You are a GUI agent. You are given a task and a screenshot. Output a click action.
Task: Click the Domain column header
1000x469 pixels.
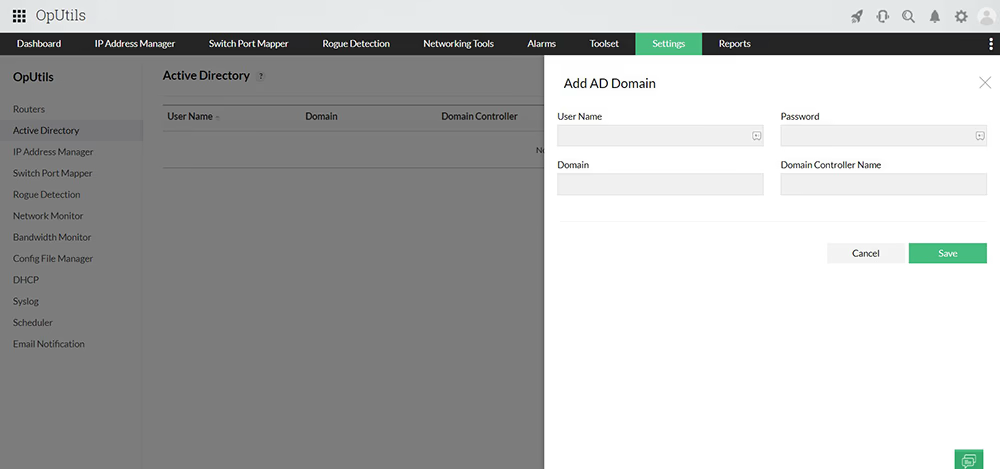coord(321,117)
